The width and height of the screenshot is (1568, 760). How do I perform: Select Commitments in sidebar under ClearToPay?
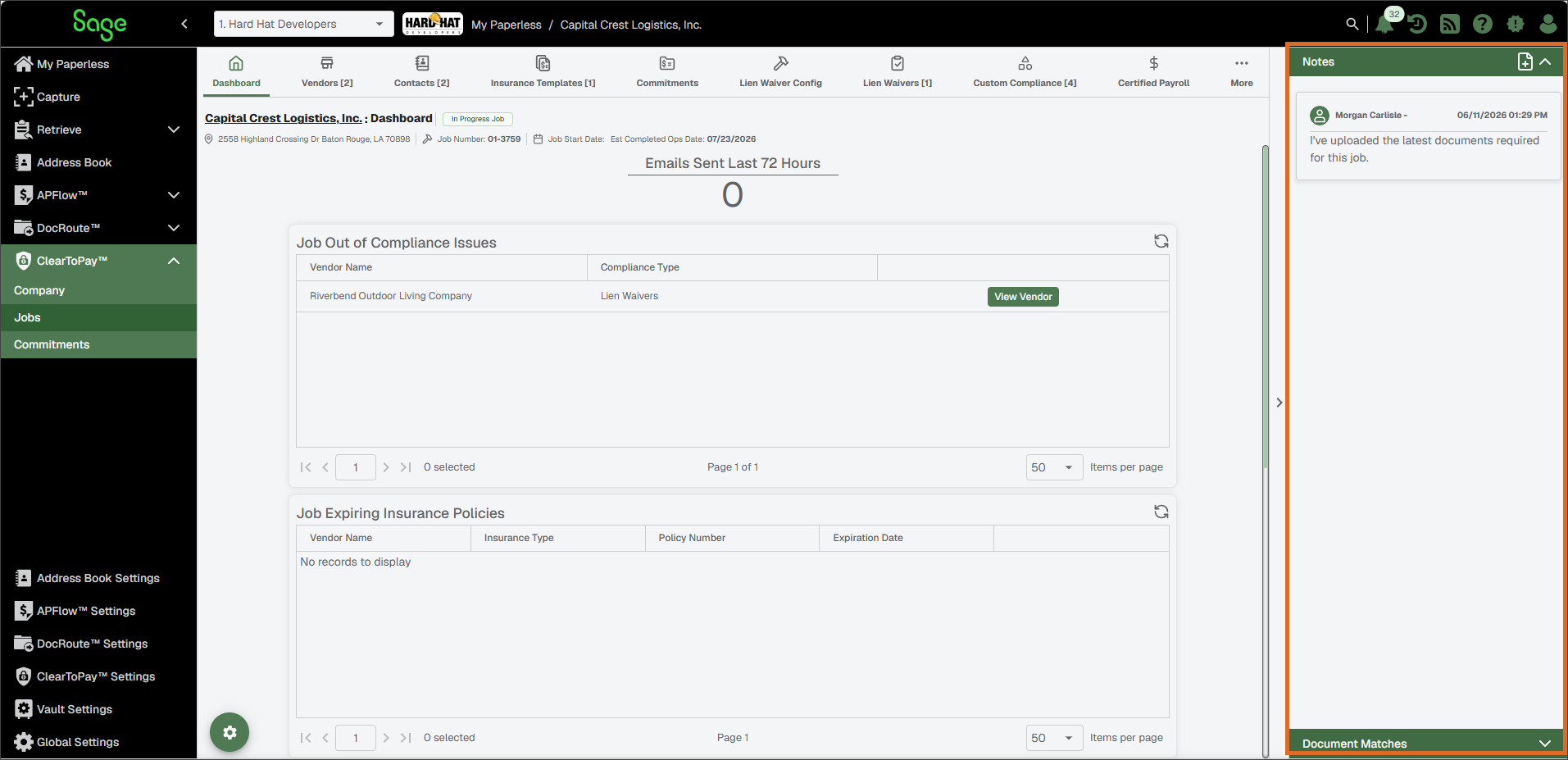[x=98, y=344]
